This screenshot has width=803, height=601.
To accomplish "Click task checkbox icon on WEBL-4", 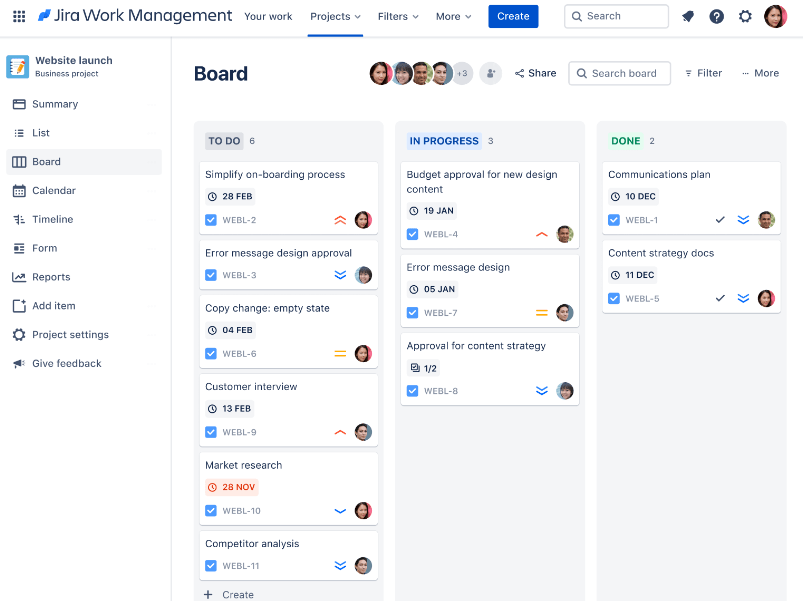I will coord(412,234).
